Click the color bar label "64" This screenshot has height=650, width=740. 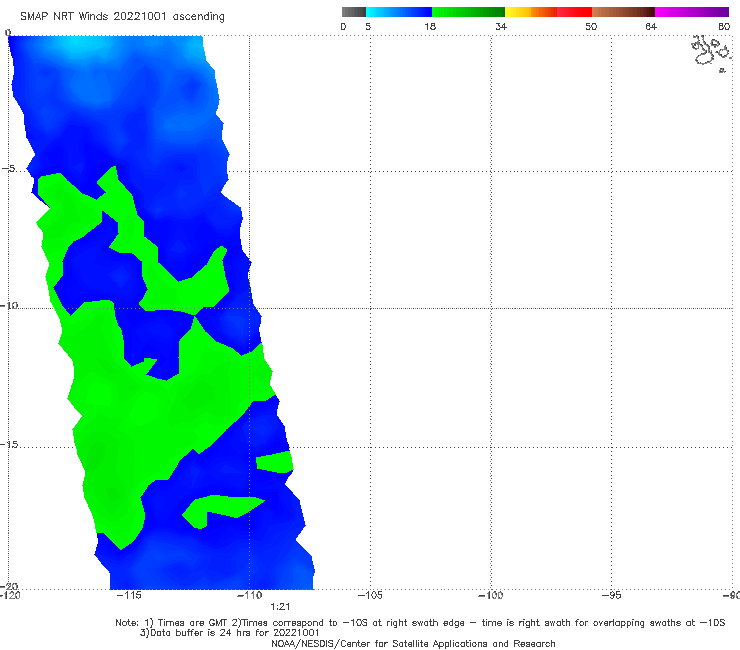pyautogui.click(x=651, y=27)
